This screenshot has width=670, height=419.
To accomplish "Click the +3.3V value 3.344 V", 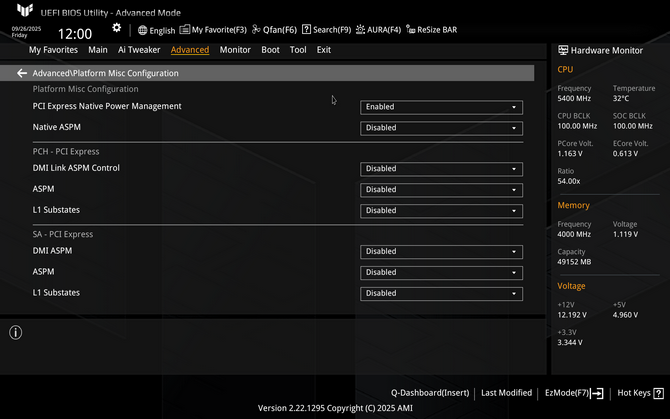I will (570, 343).
